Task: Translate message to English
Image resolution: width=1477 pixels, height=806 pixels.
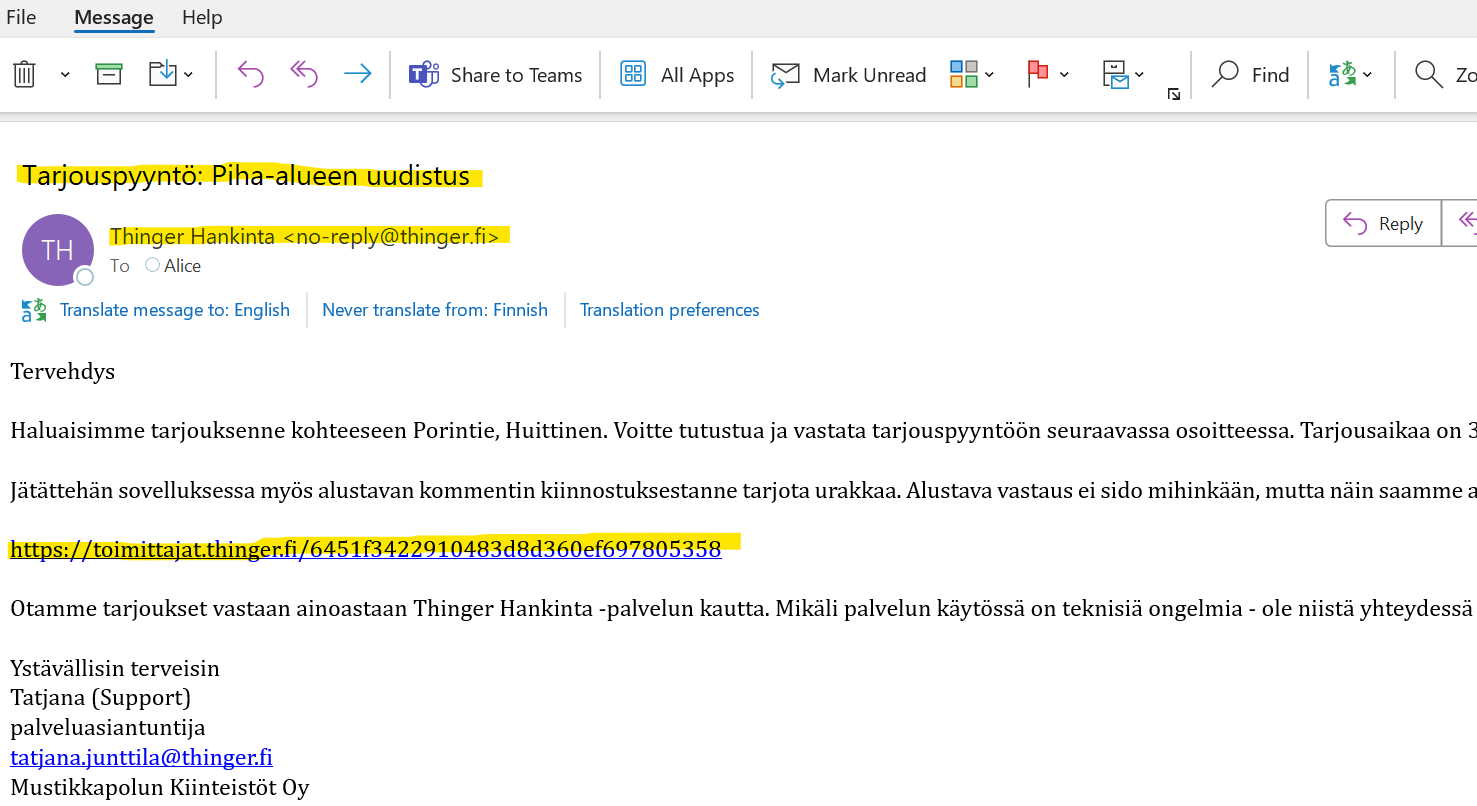Action: [175, 310]
